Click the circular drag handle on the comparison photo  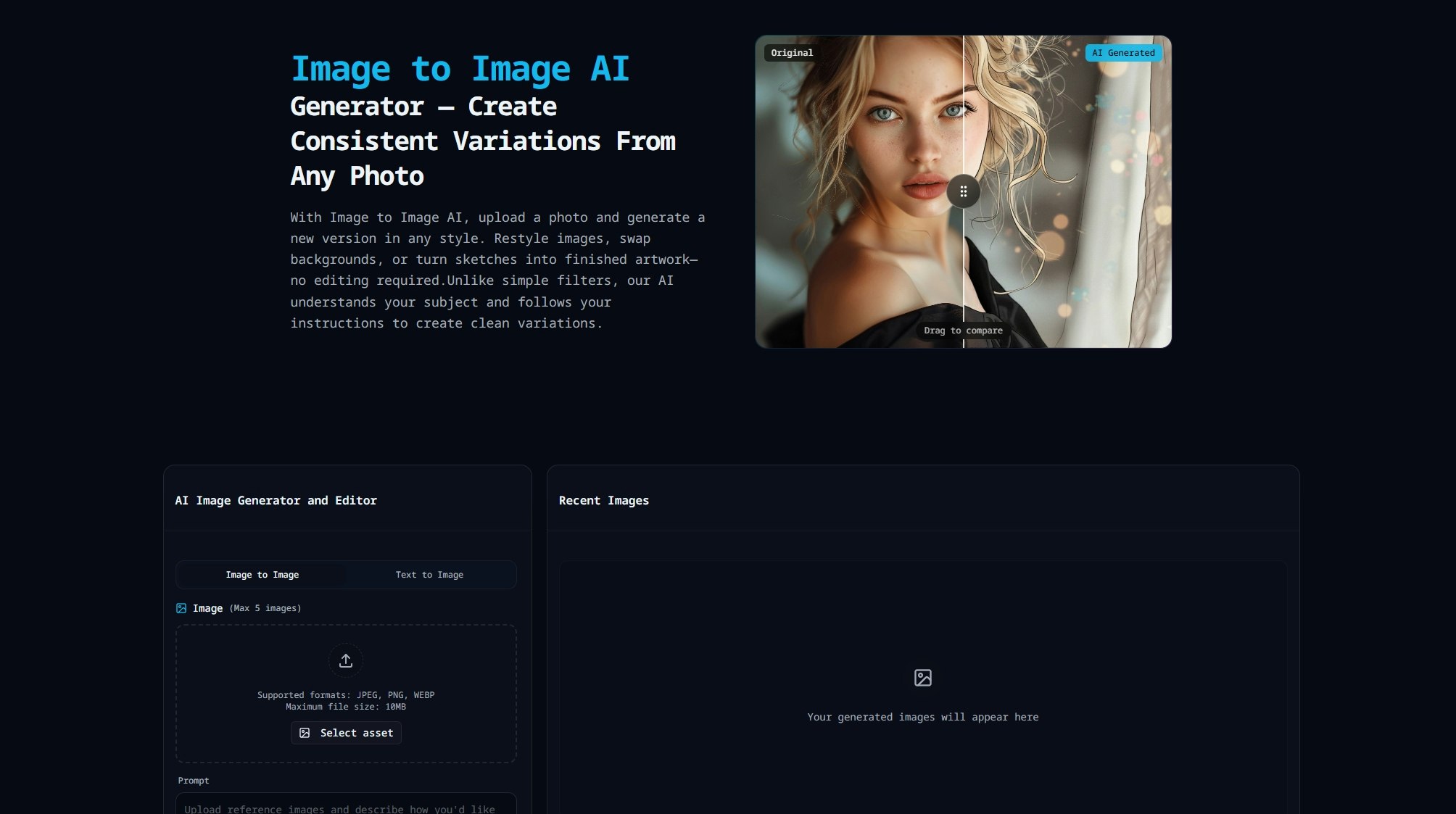964,191
